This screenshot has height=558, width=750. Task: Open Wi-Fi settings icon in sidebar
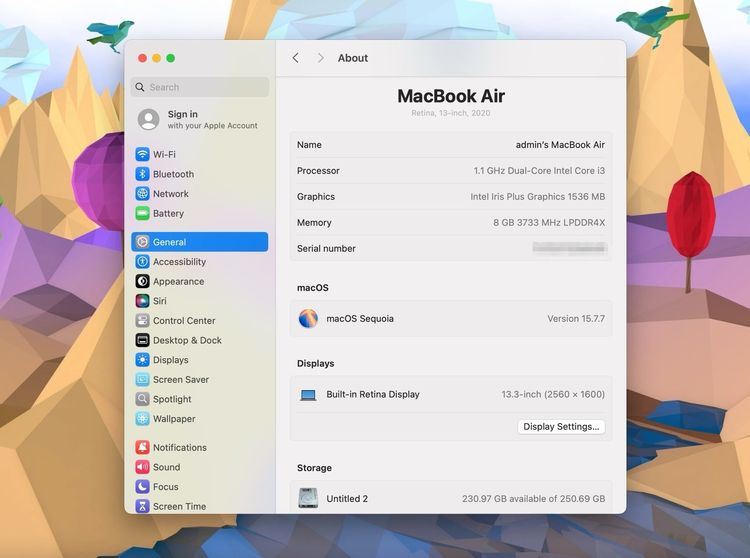pyautogui.click(x=142, y=154)
